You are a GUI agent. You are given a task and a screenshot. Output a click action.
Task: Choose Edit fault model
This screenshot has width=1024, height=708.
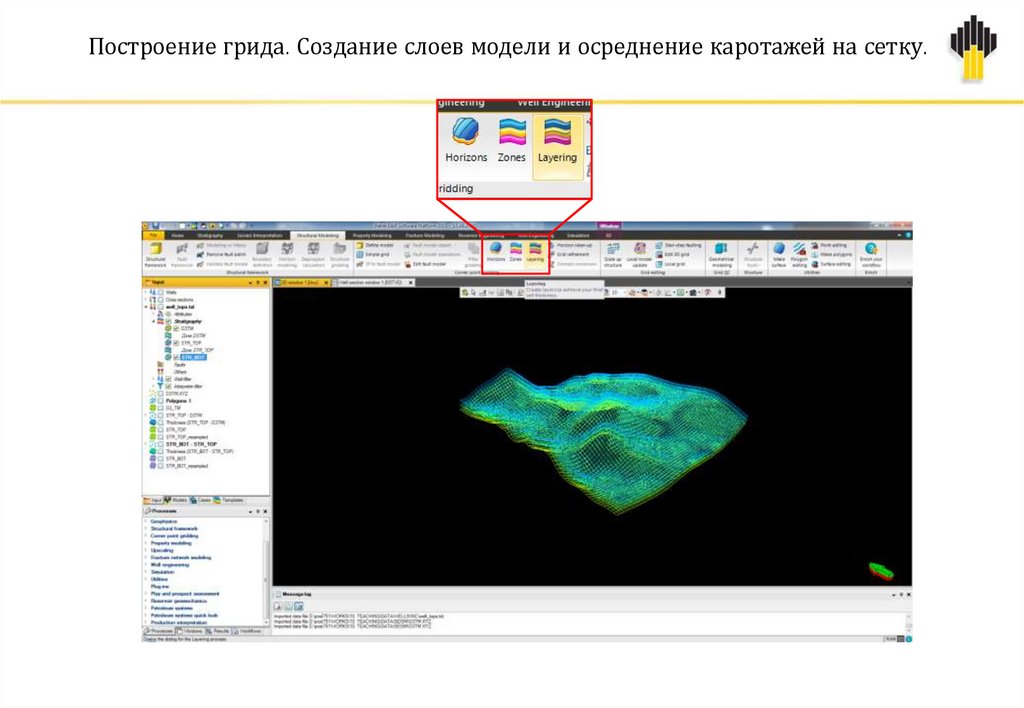[x=425, y=264]
